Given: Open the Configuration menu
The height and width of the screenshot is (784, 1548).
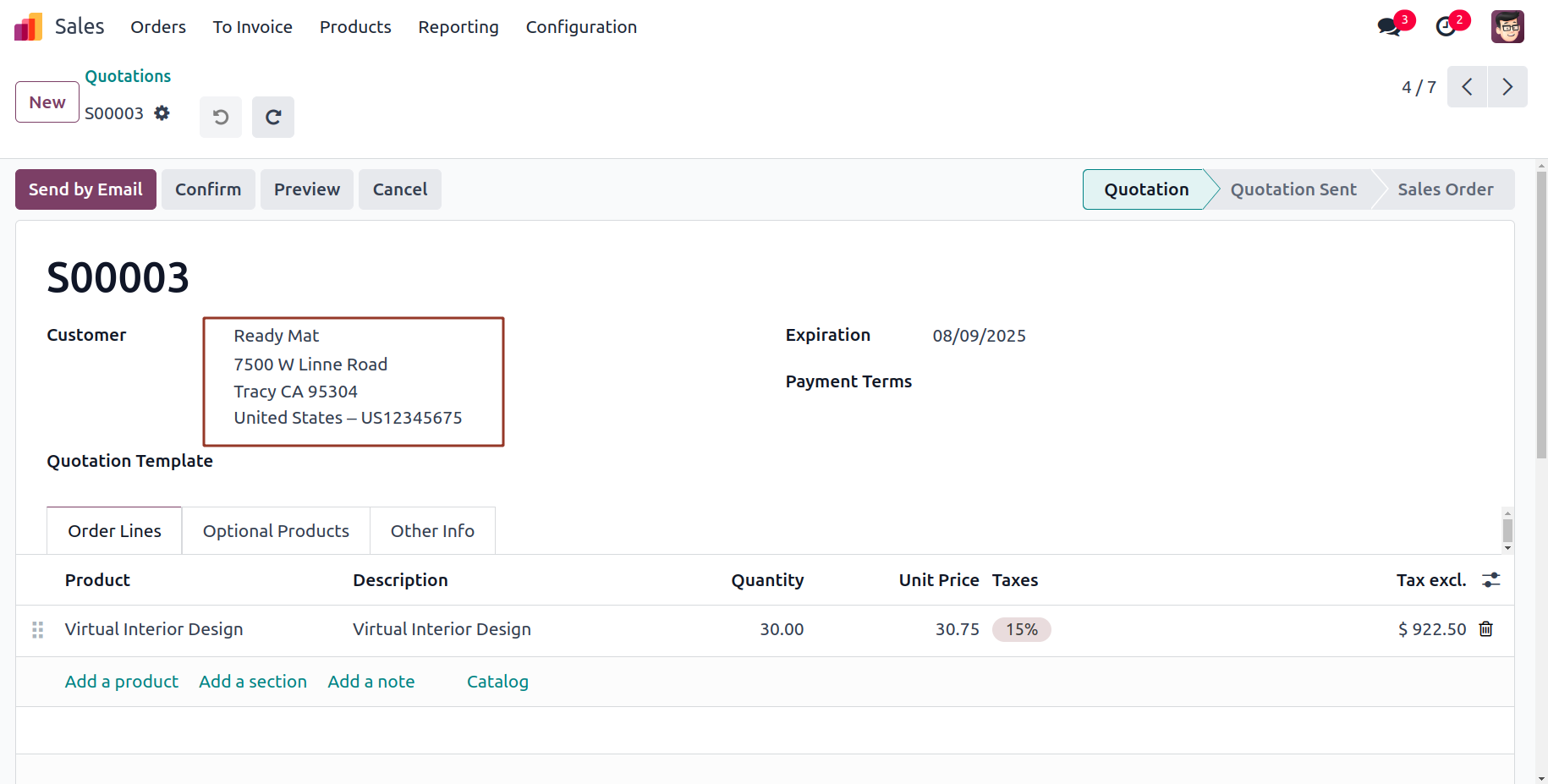Looking at the screenshot, I should click(581, 27).
